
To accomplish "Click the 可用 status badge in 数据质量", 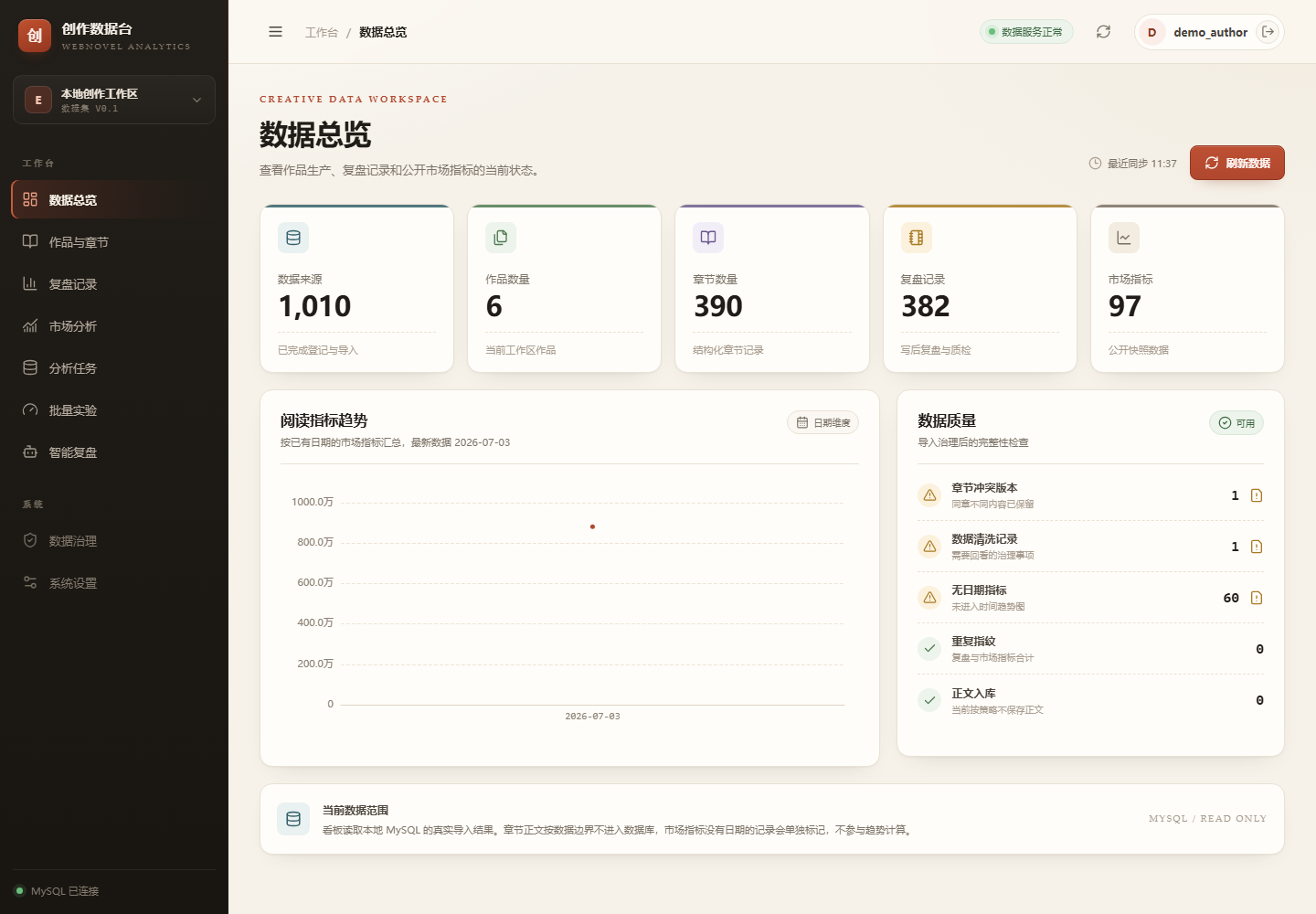I will (x=1236, y=423).
